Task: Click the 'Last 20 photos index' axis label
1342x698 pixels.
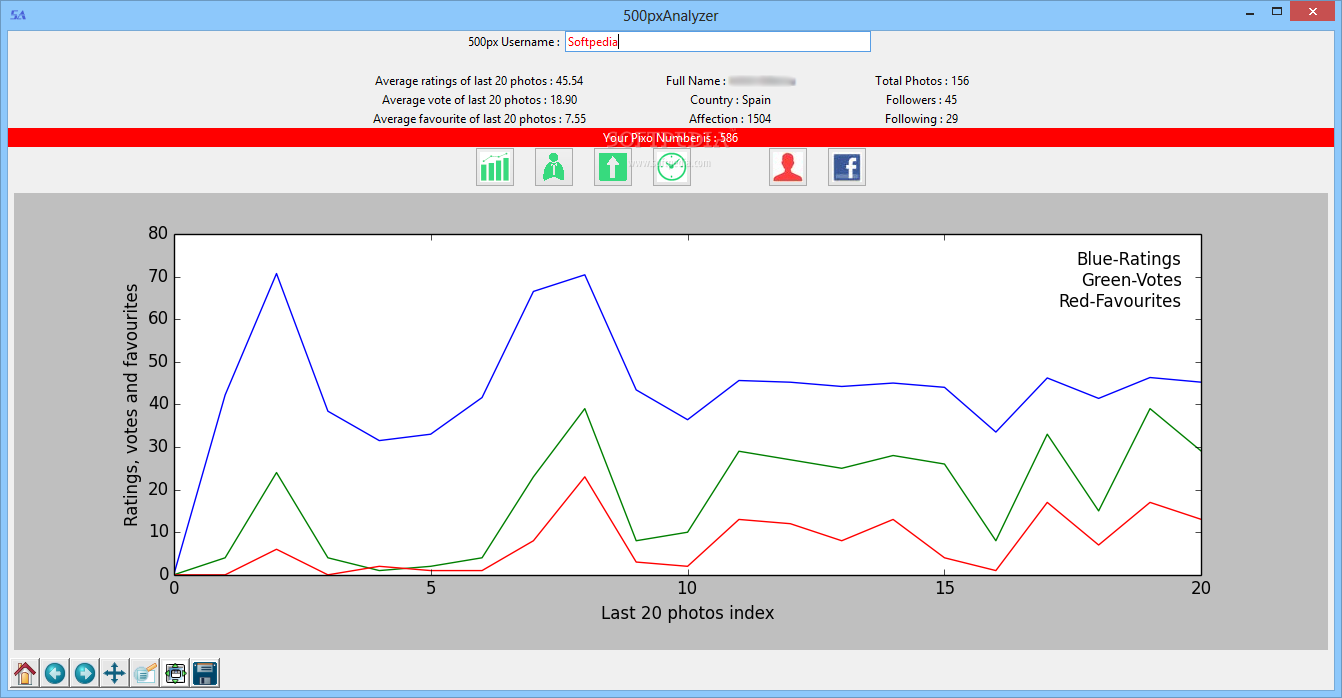Action: 687,613
